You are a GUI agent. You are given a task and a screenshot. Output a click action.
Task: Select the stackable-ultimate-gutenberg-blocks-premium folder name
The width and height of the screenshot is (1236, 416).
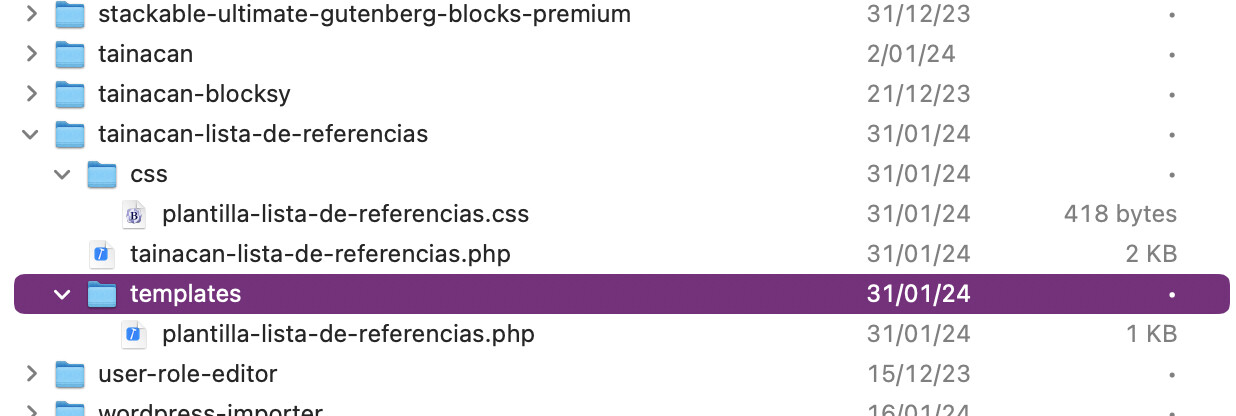[364, 14]
